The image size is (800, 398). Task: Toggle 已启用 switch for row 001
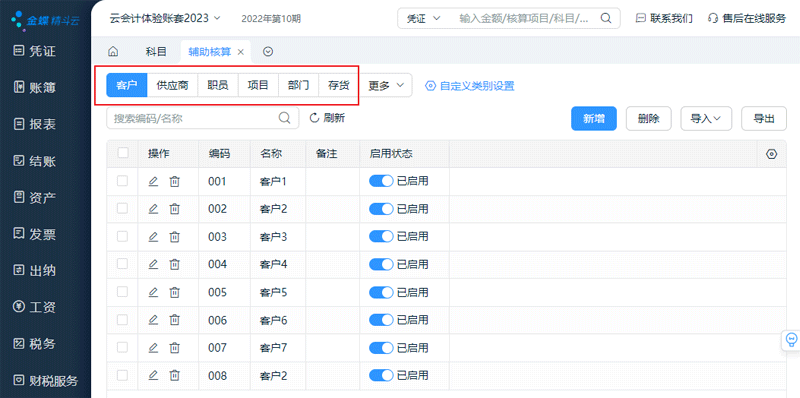click(x=381, y=181)
